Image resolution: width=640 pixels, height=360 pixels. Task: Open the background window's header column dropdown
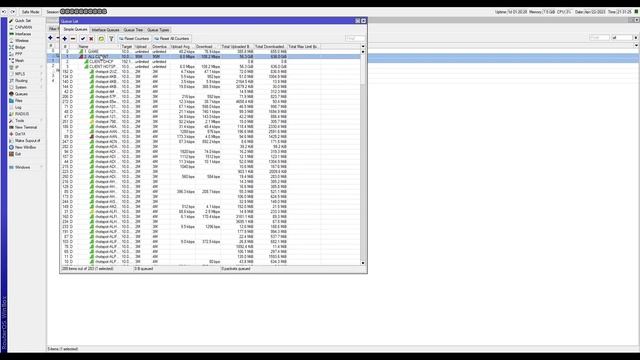[x=636, y=46]
